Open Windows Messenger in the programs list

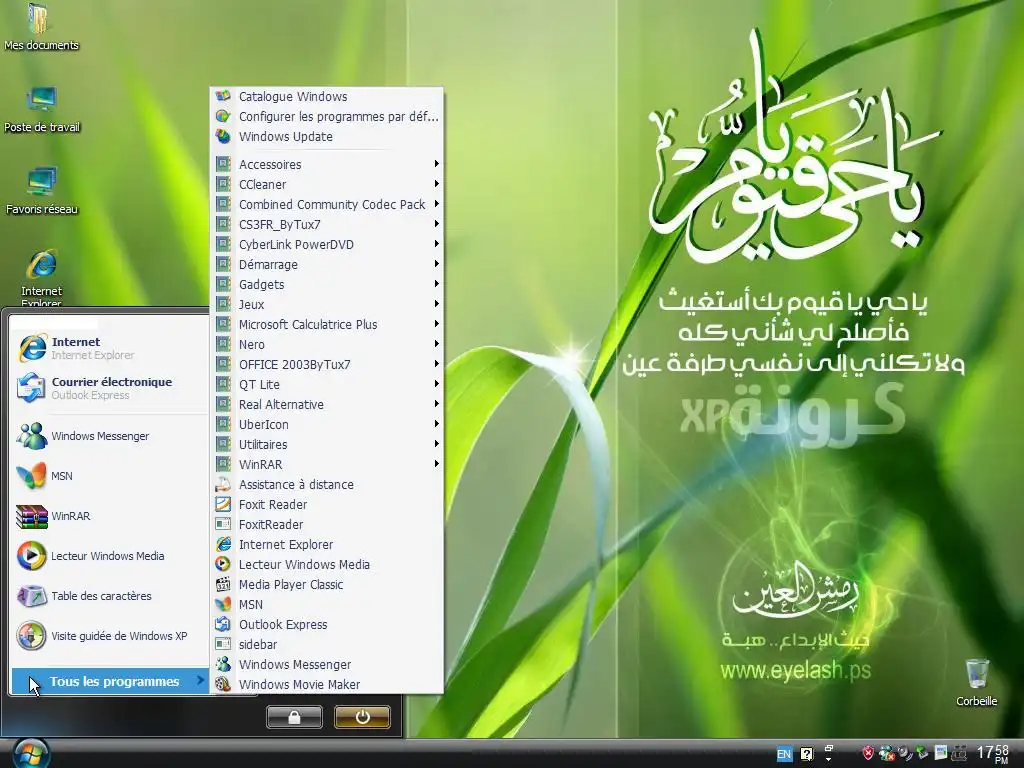click(327, 664)
